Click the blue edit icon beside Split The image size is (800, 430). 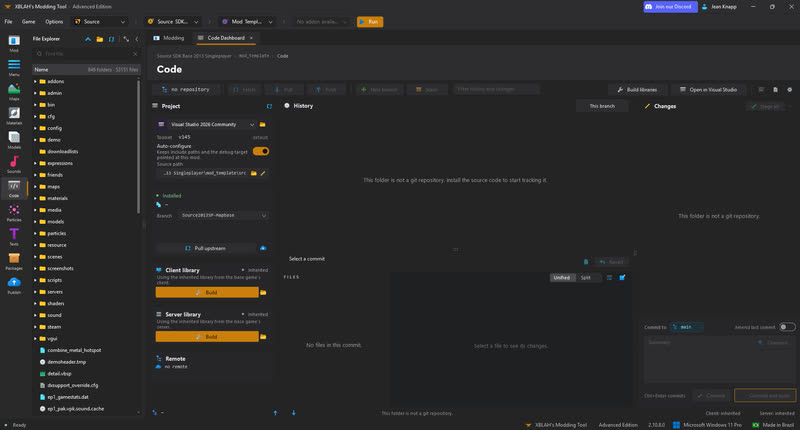point(622,277)
